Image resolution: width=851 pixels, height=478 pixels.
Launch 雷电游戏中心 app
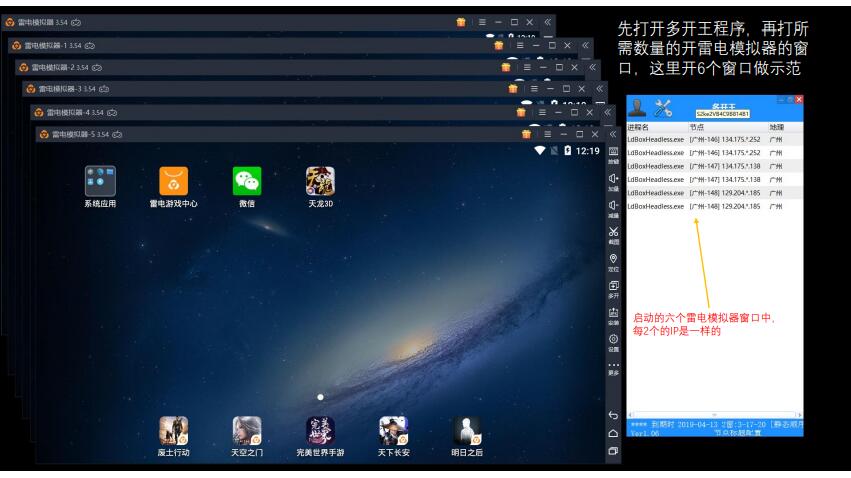(x=174, y=181)
